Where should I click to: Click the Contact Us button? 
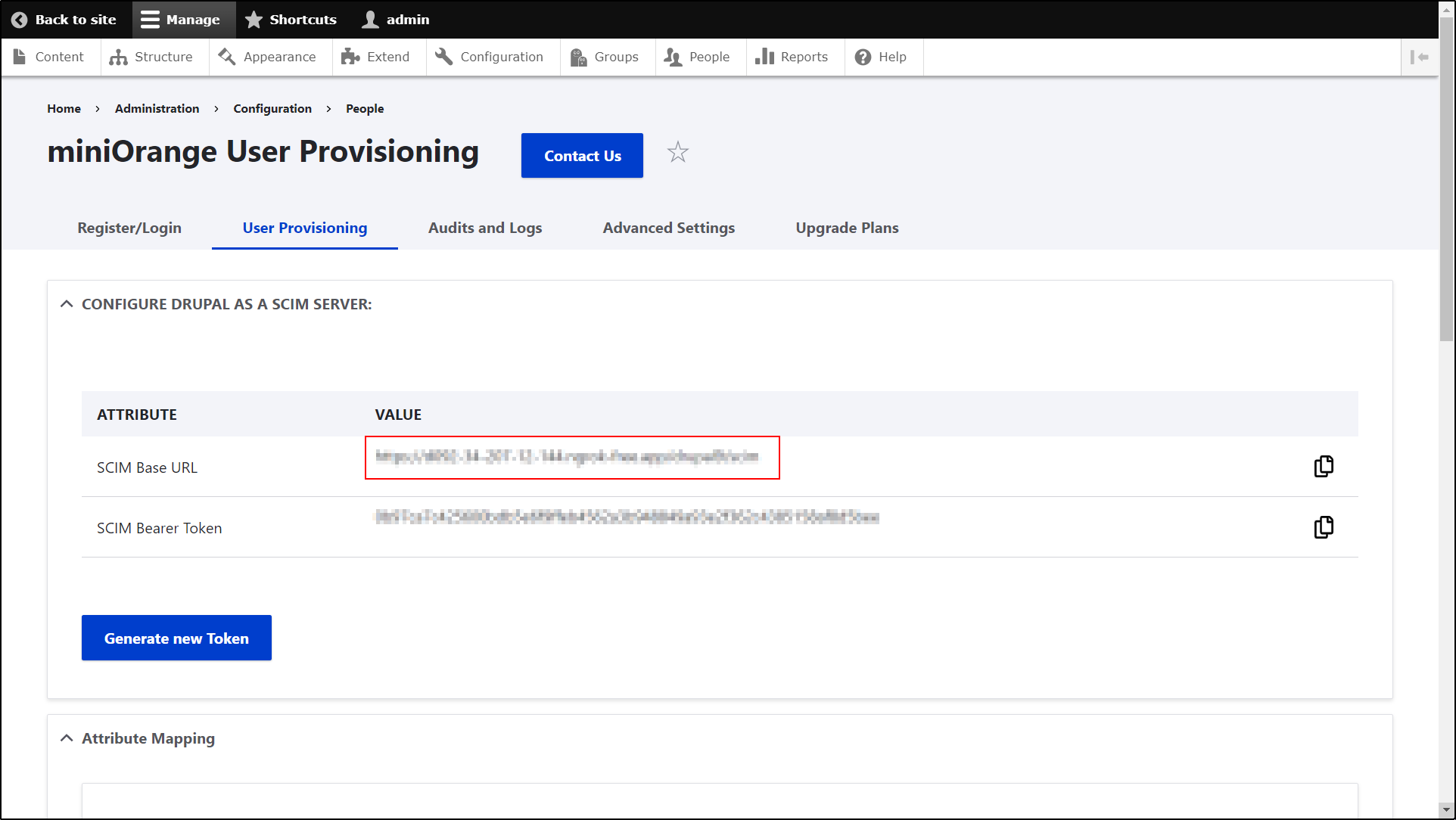tap(582, 156)
